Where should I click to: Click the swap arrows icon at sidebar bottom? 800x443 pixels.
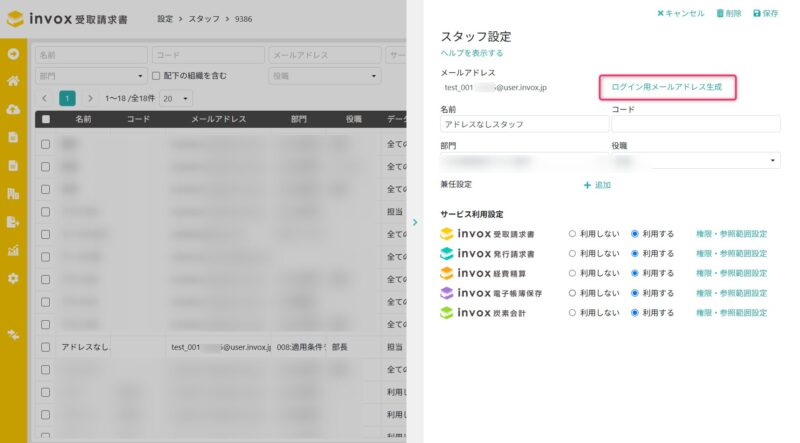click(x=13, y=335)
